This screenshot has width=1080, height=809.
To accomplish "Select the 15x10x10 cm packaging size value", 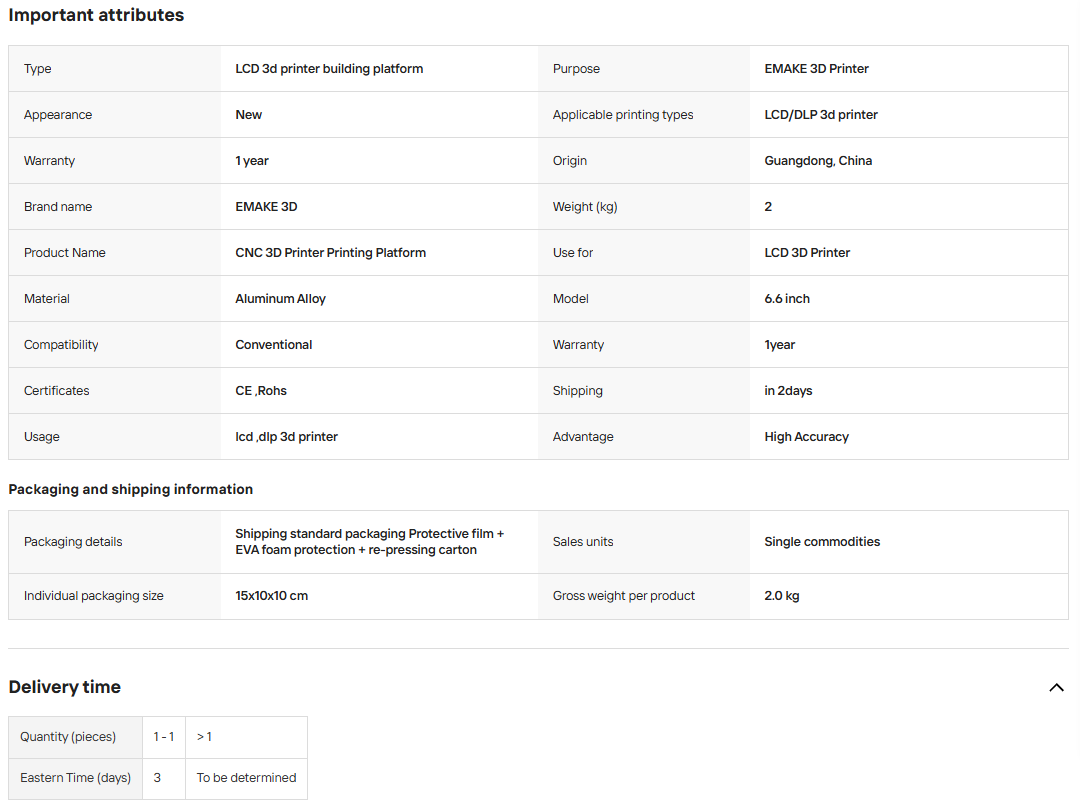I will (x=271, y=596).
